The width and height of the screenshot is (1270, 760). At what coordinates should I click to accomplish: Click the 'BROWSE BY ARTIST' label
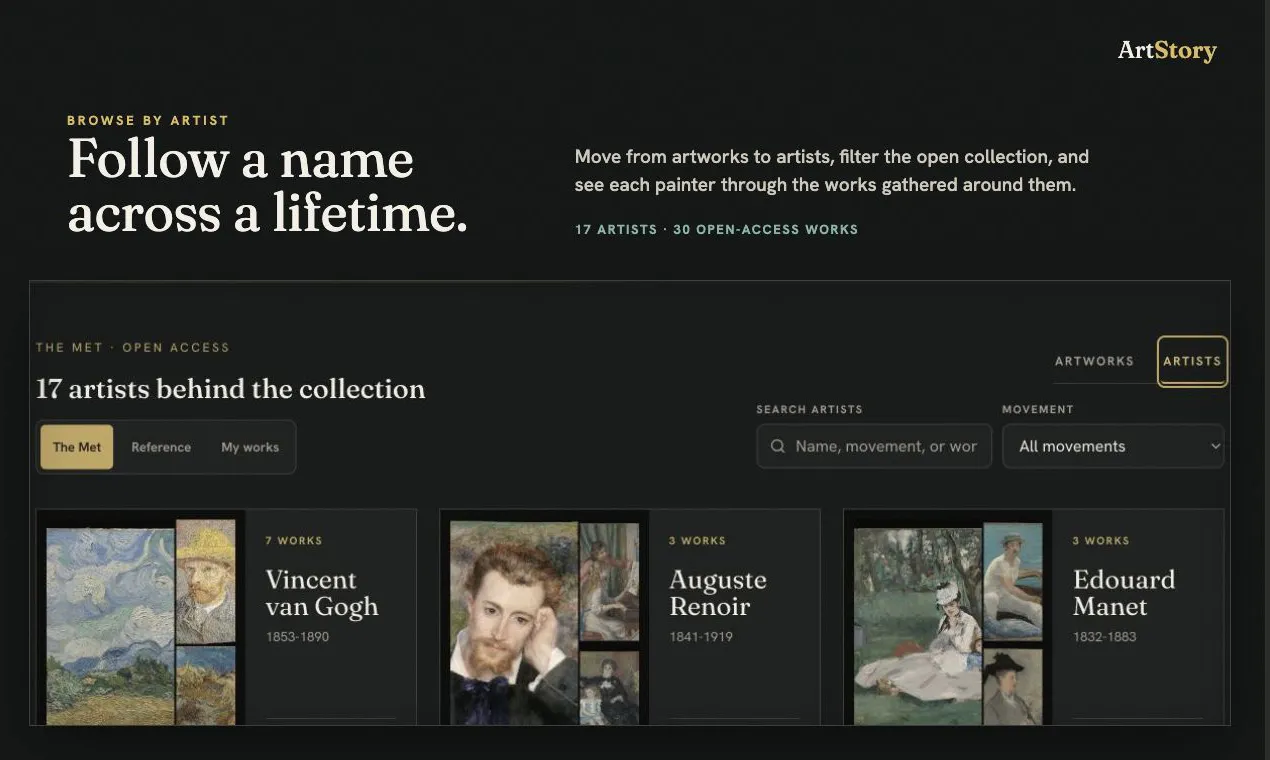pyautogui.click(x=148, y=121)
